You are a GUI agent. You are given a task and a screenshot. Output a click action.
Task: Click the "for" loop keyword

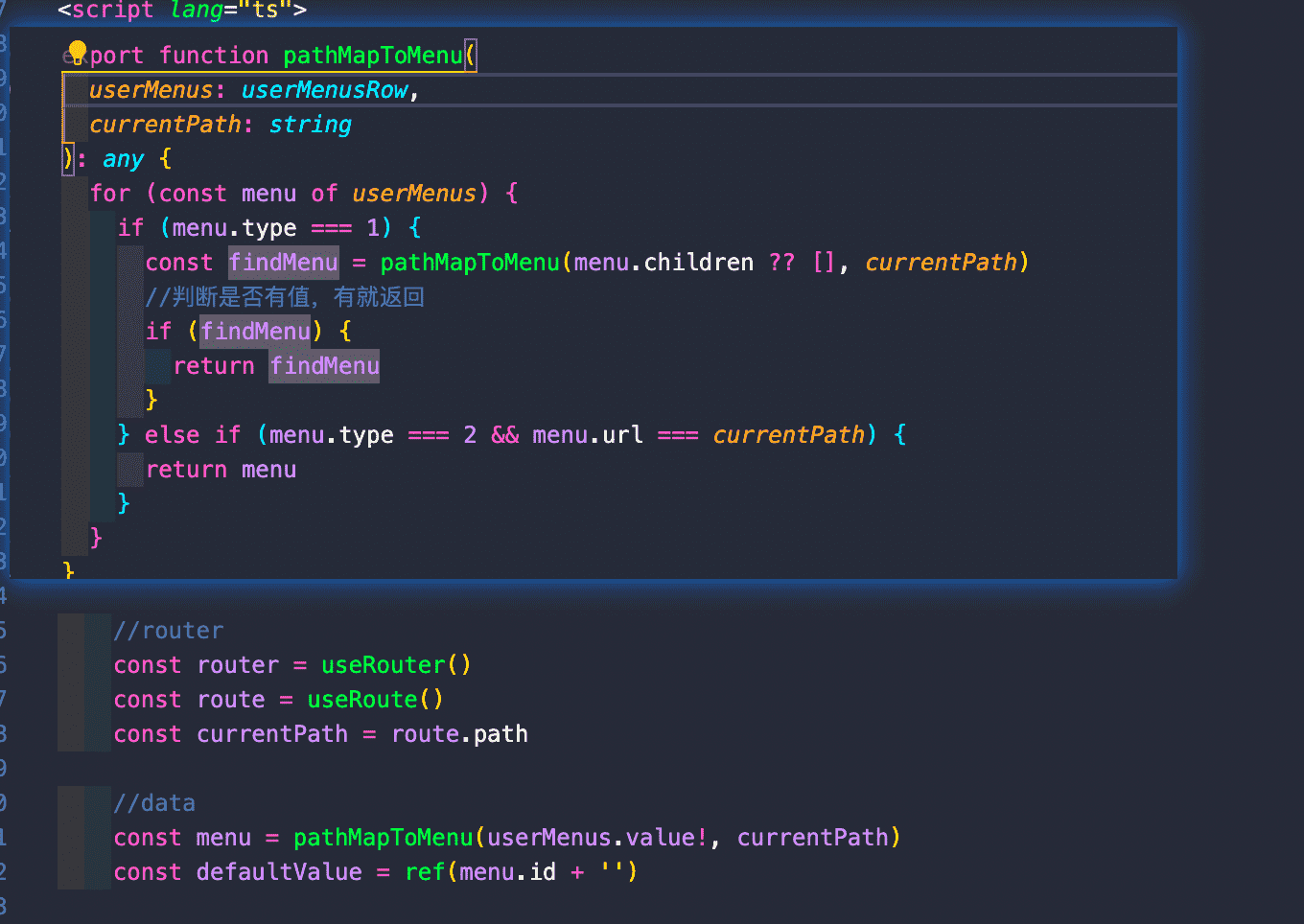click(110, 194)
